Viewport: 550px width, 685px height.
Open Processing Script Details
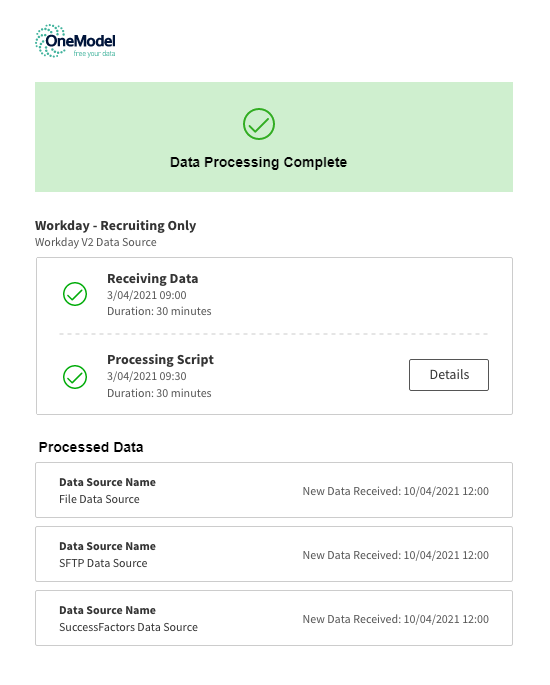pos(449,375)
